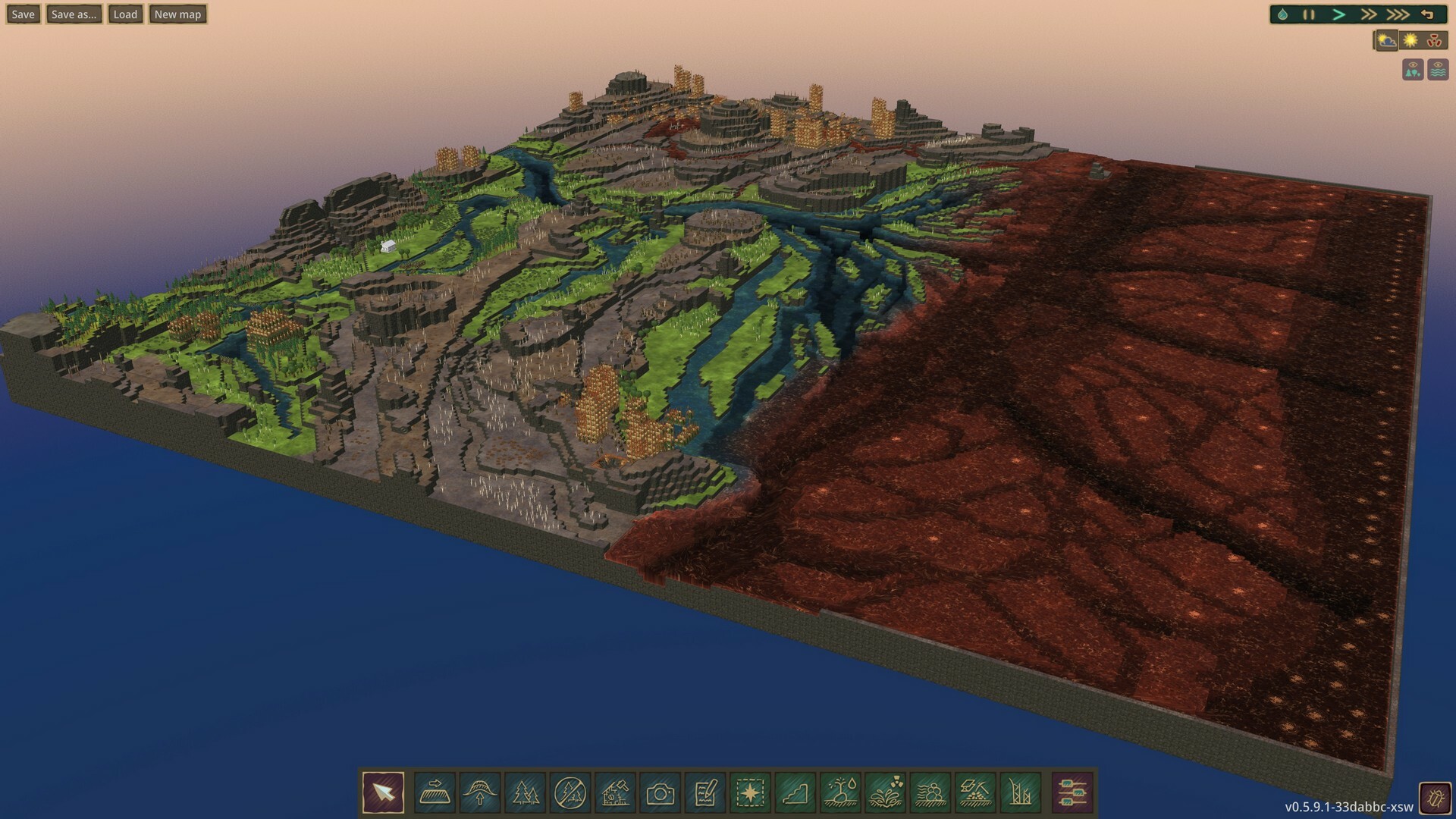Select the raise terrain brush tool
This screenshot has width=1456, height=819.
(480, 793)
